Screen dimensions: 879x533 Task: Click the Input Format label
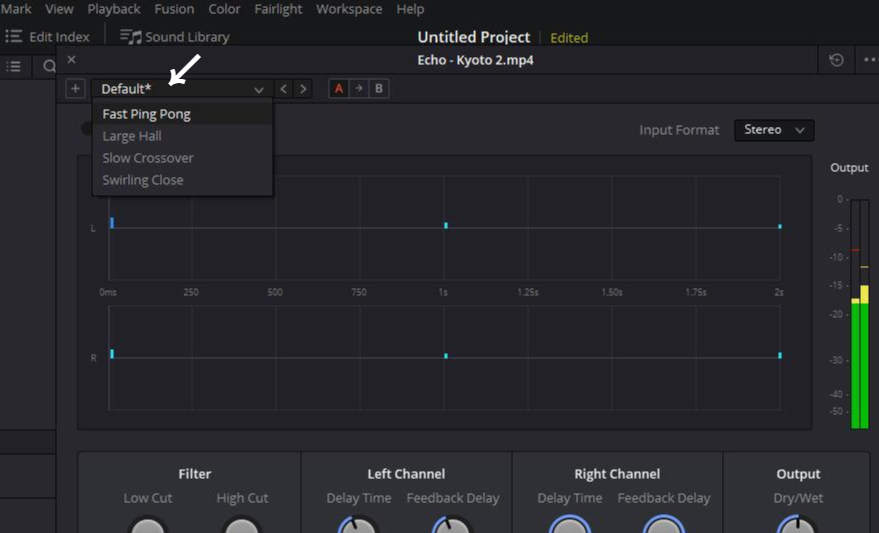679,130
